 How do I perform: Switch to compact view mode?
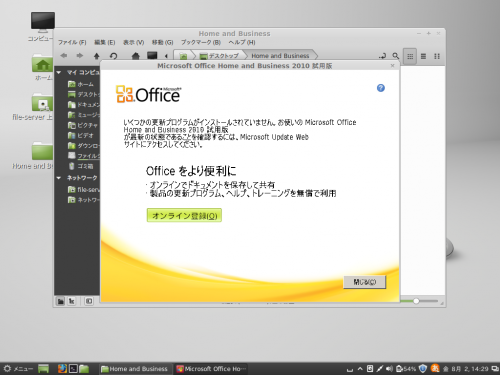click(x=437, y=56)
